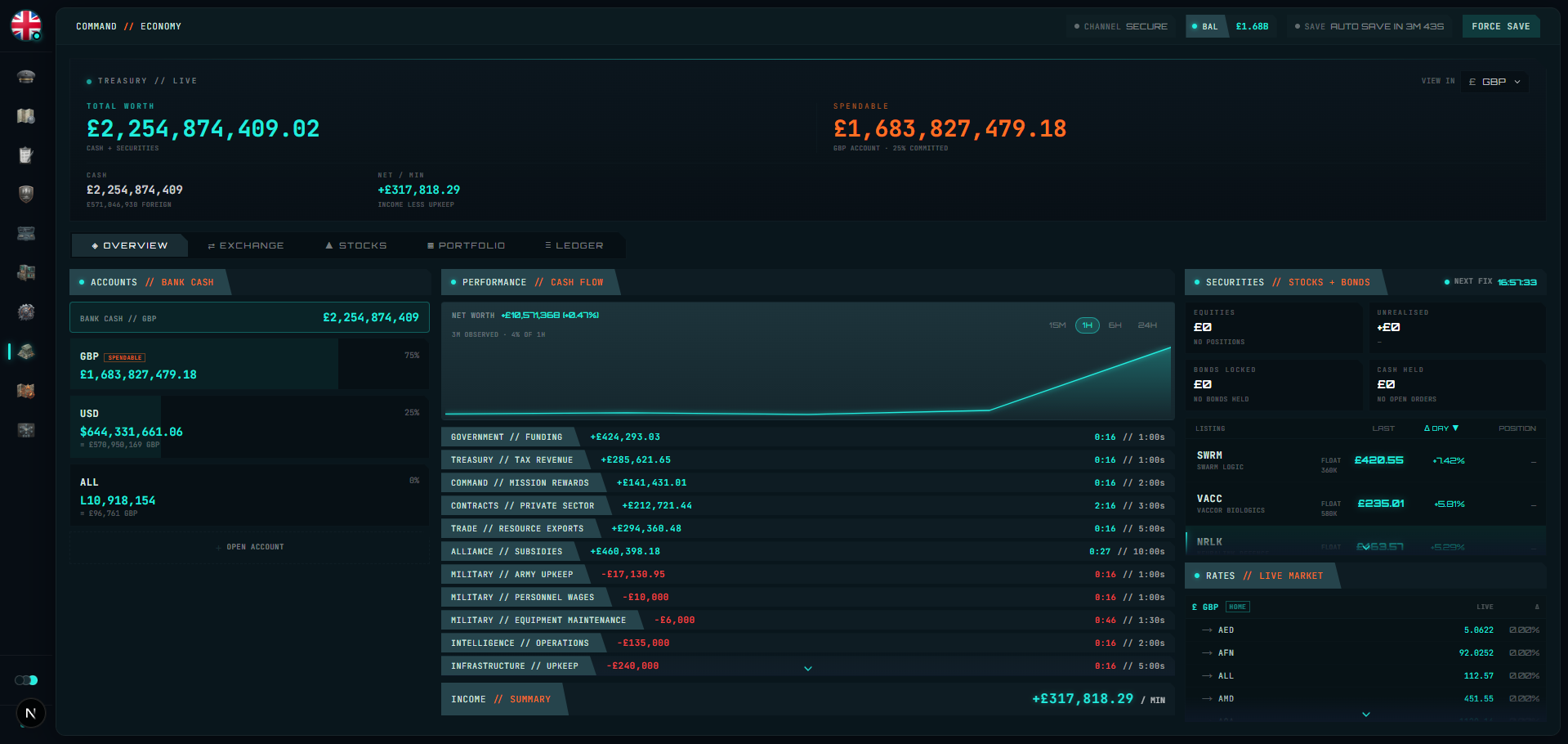Viewport: 1568px width, 744px height.
Task: Select the 1H chart range
Action: 1088,325
